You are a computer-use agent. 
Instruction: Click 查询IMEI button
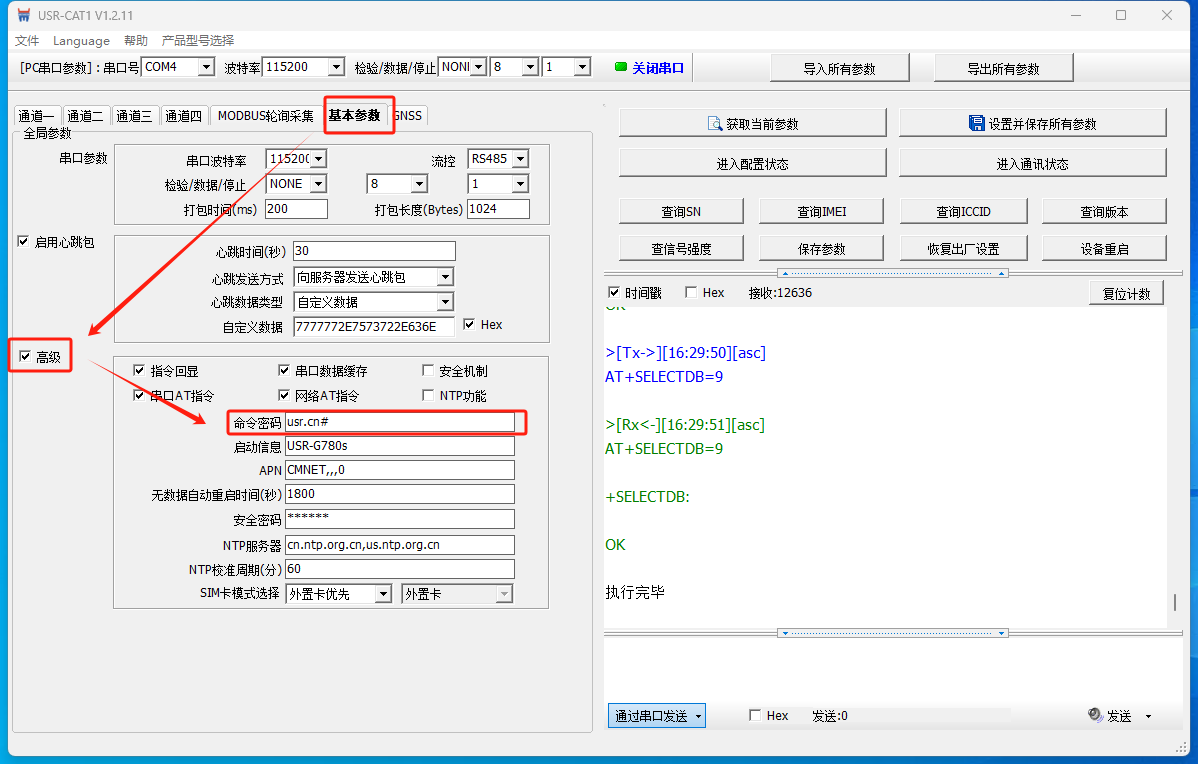click(x=821, y=212)
